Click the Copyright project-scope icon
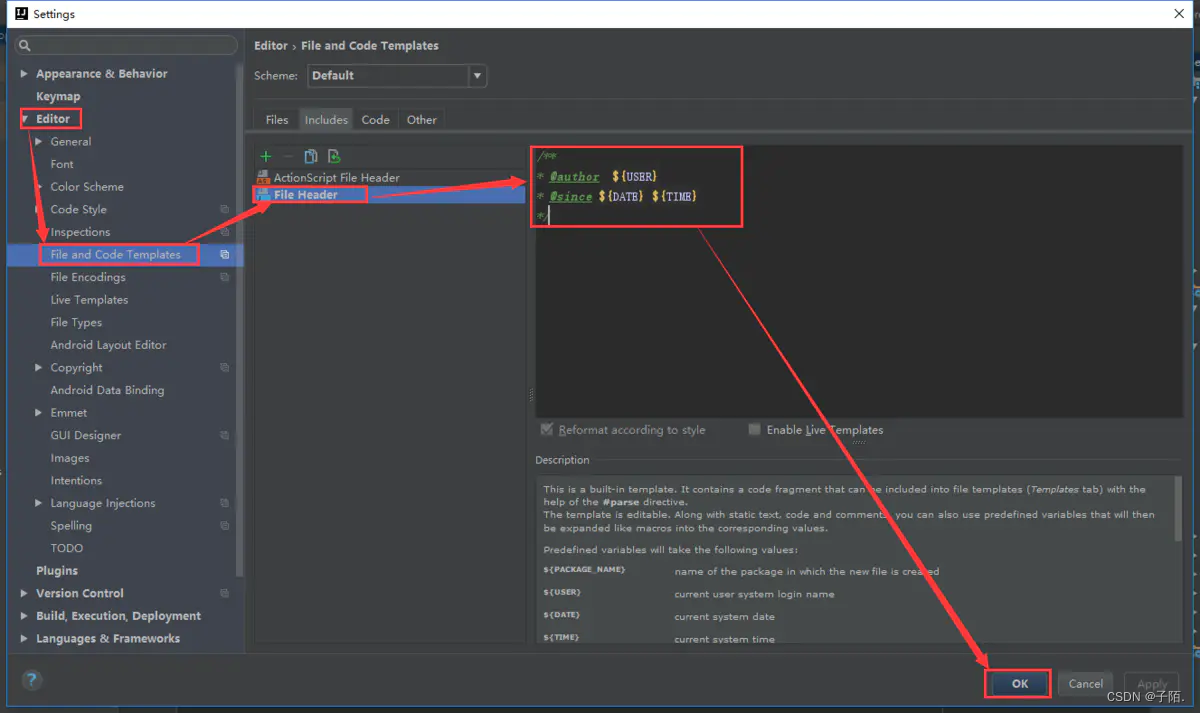 click(225, 368)
